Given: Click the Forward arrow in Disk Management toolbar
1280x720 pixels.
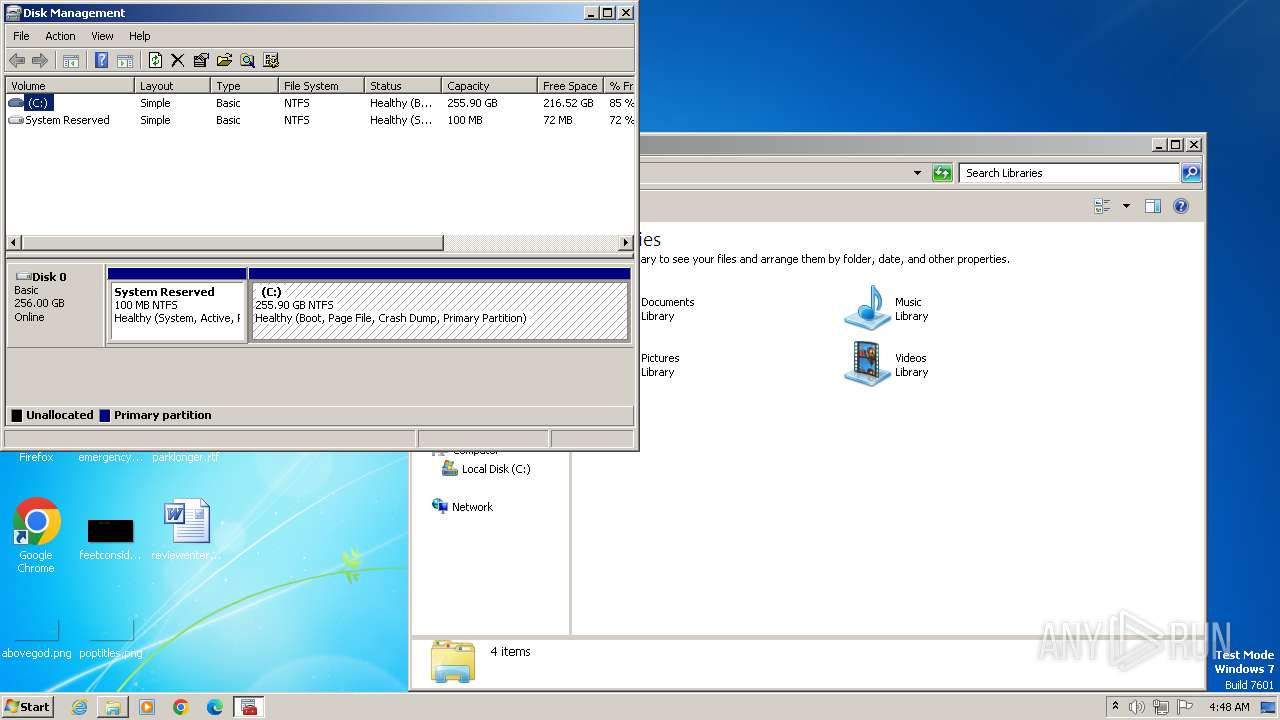Looking at the screenshot, I should [x=40, y=60].
